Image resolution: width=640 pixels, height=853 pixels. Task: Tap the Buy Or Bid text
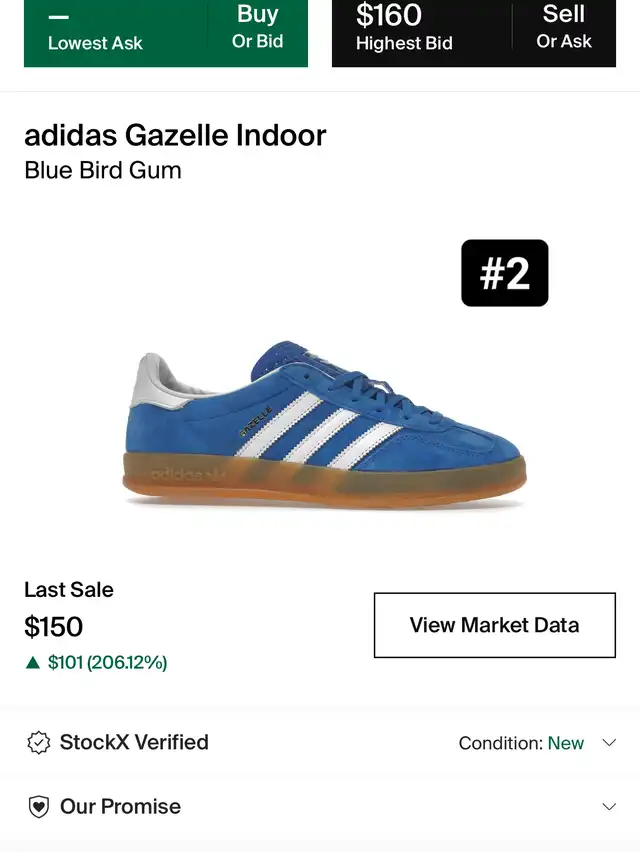[x=257, y=27]
